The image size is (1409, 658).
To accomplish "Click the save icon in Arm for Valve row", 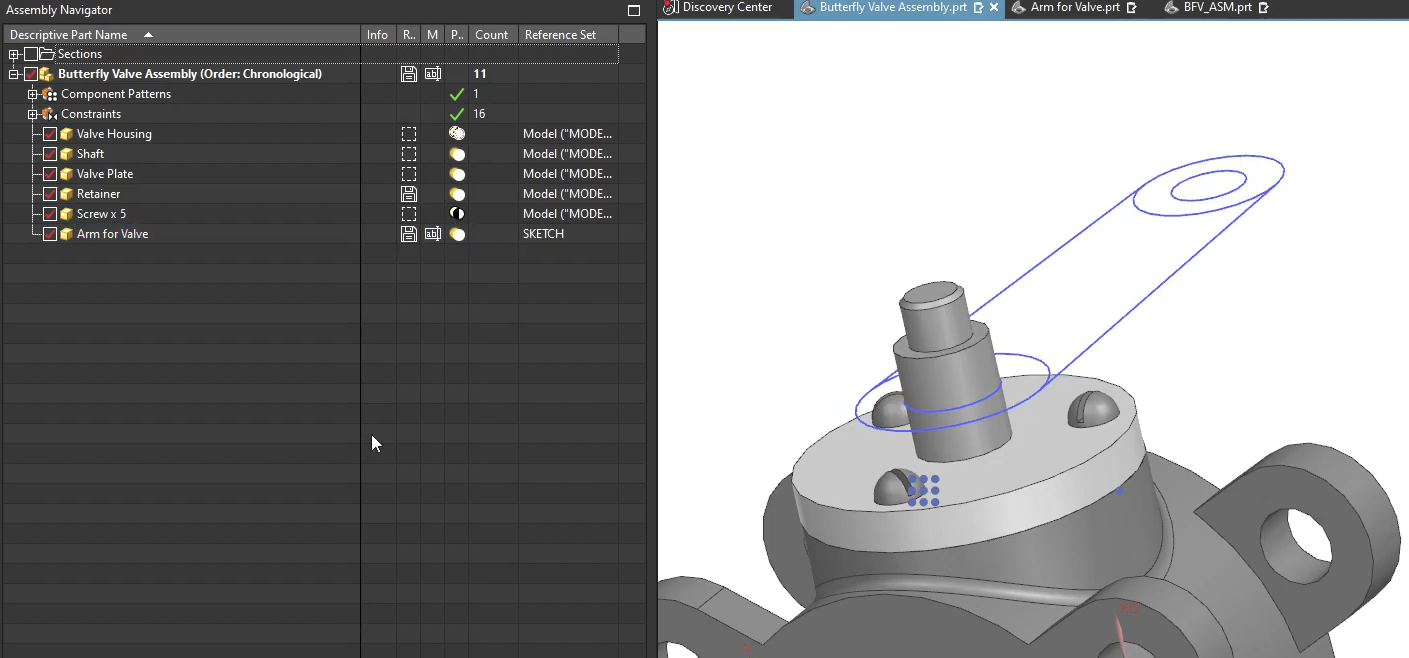I will click(408, 234).
